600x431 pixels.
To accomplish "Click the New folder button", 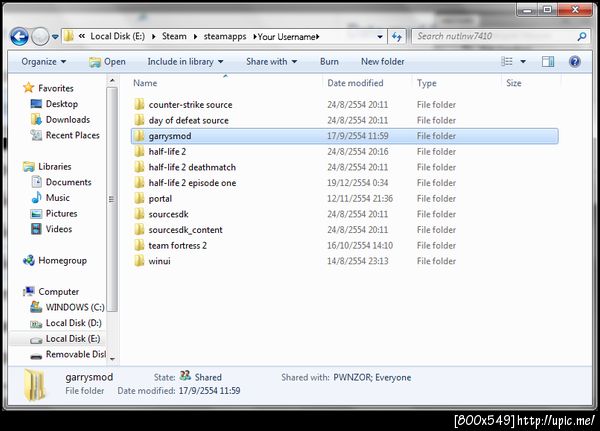I will point(382,62).
